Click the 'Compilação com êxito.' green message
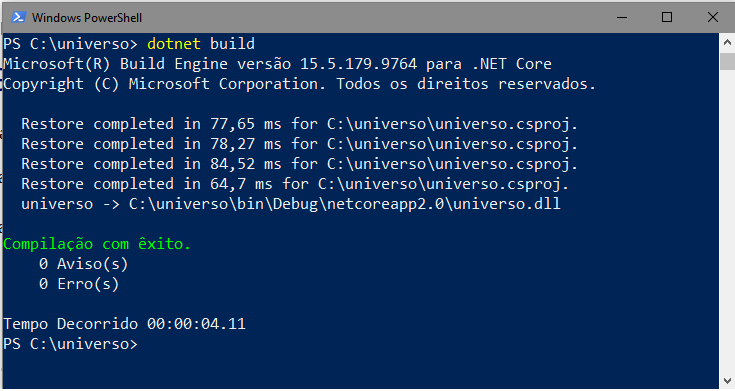 pyautogui.click(x=97, y=244)
